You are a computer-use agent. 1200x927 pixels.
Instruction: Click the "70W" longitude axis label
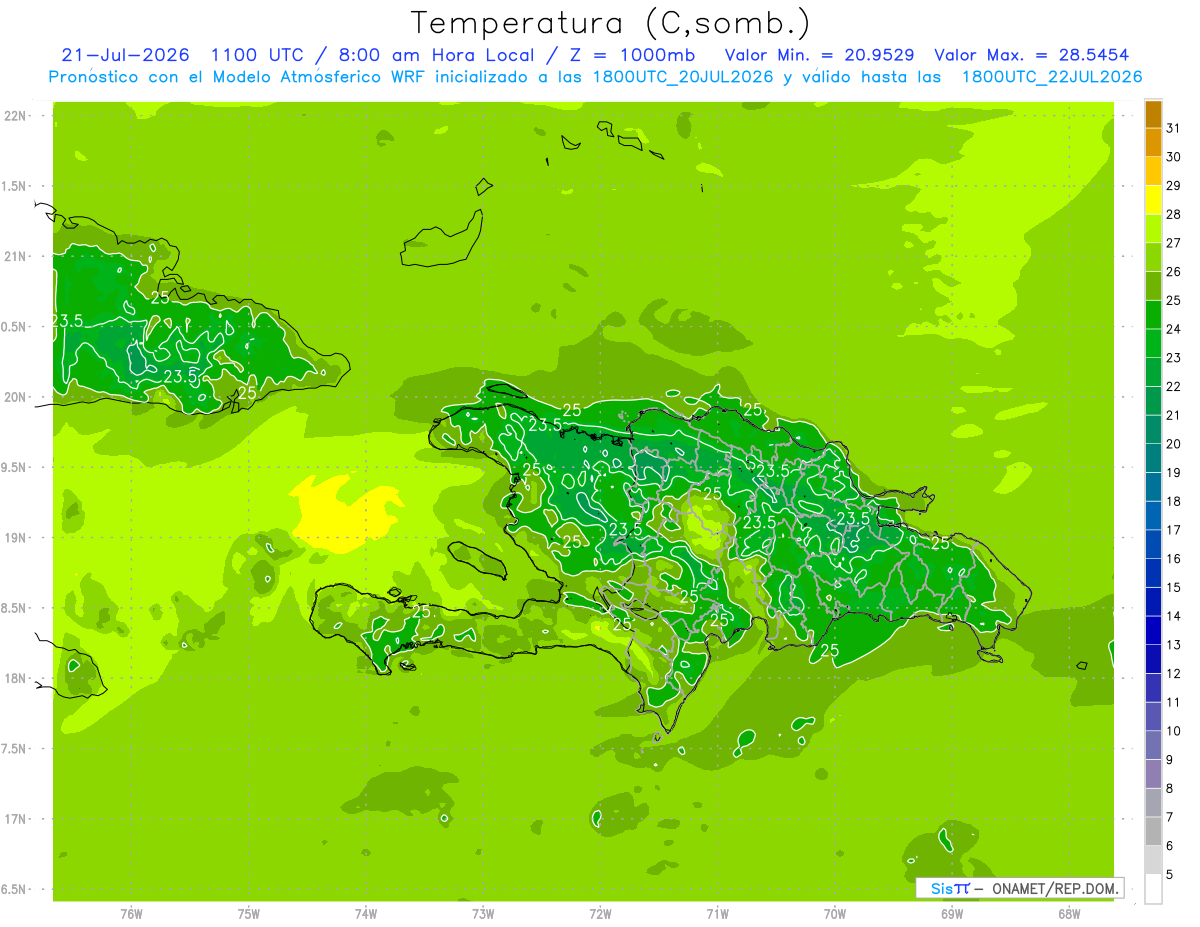pos(835,914)
